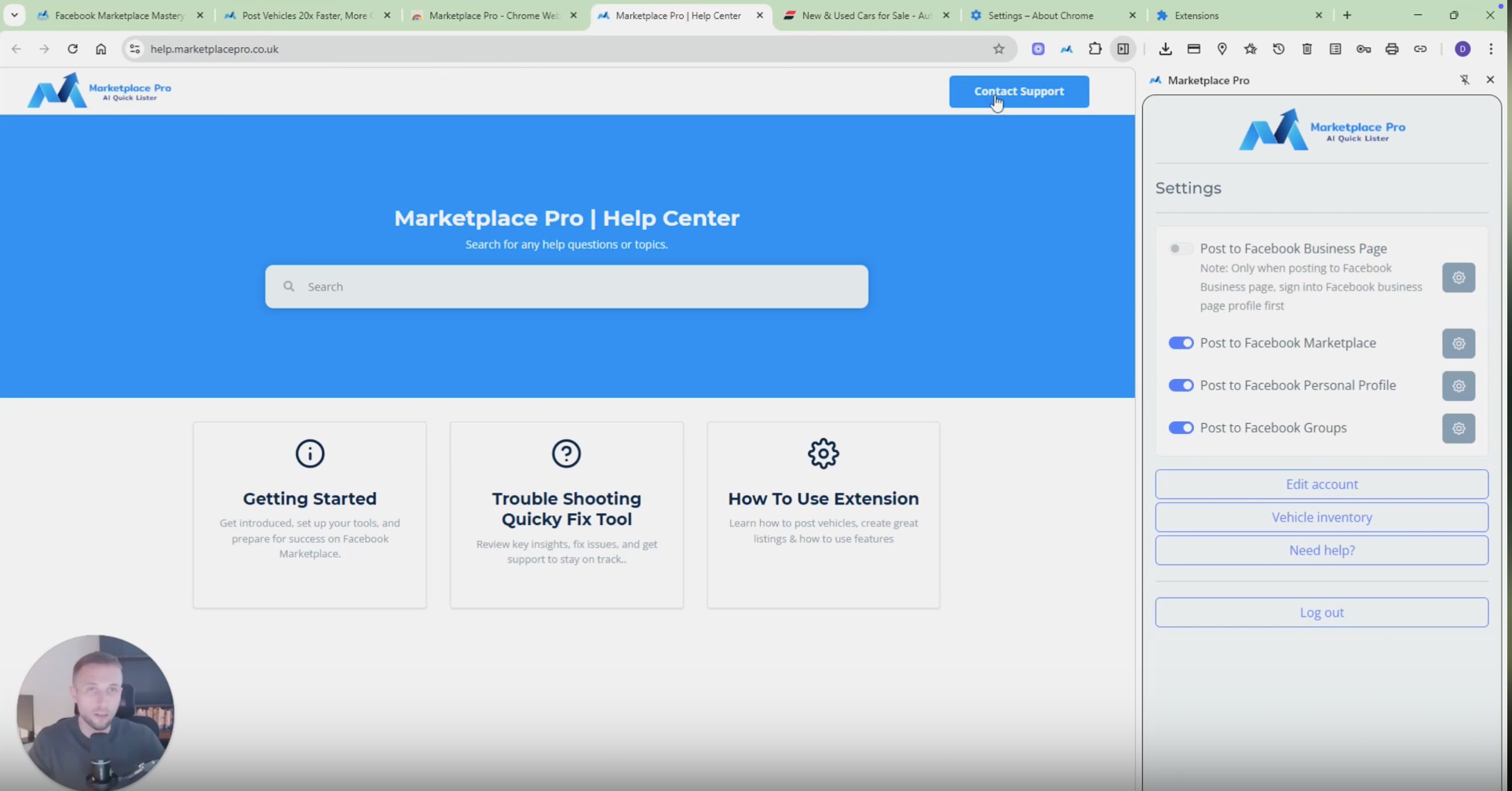Log out of Marketplace Pro
Image resolution: width=1512 pixels, height=791 pixels.
coord(1321,612)
